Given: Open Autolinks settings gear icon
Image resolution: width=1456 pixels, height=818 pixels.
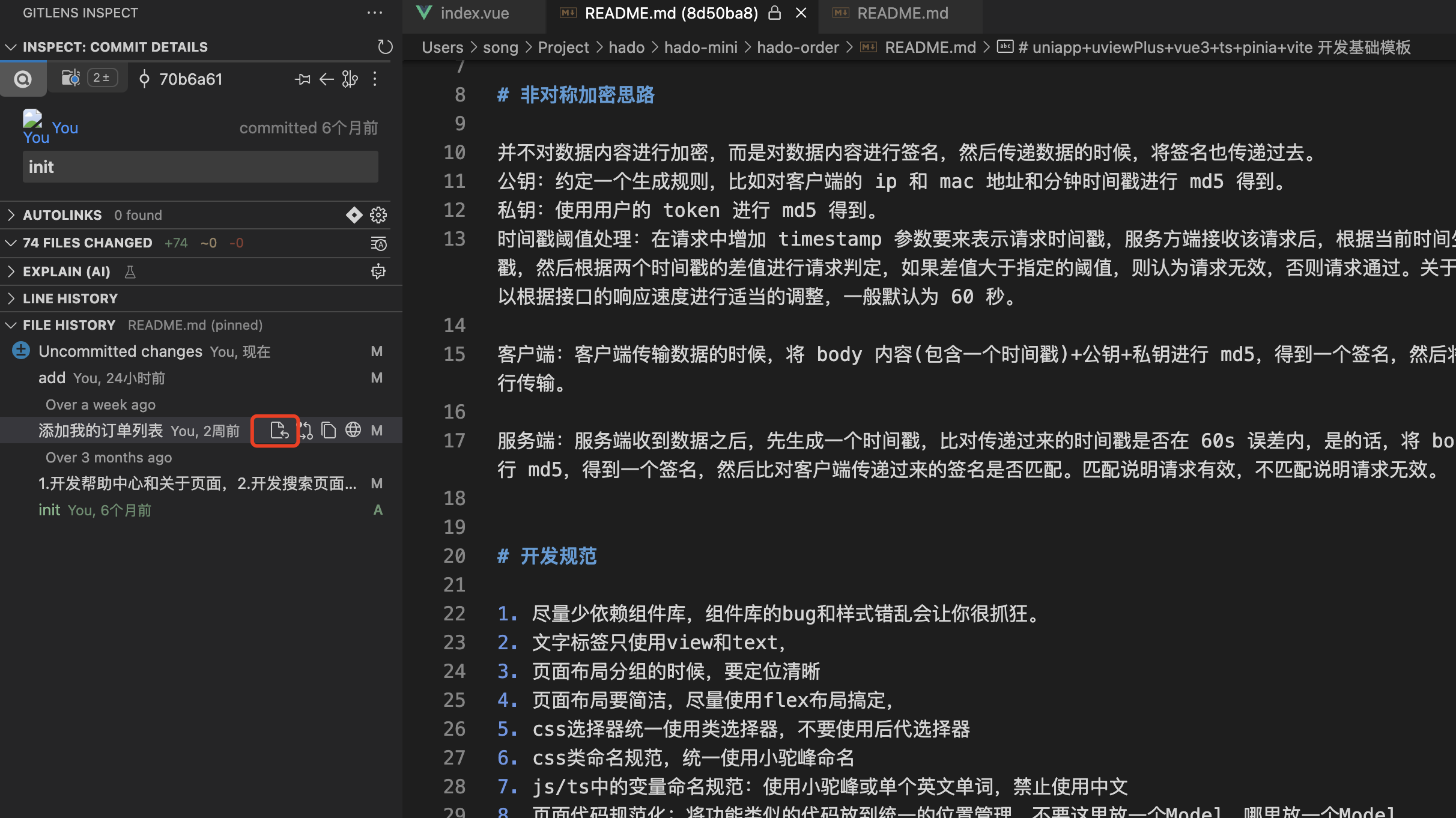Looking at the screenshot, I should pos(378,215).
